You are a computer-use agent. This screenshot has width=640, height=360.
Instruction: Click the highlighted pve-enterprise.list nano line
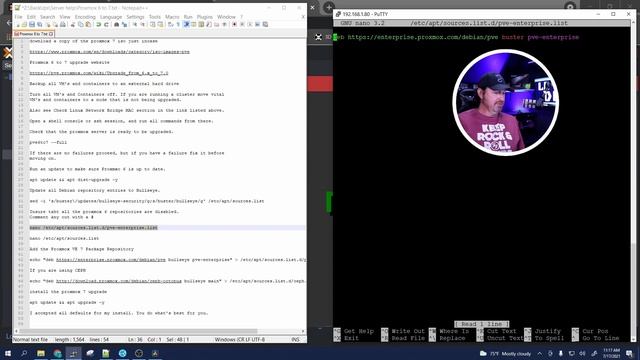point(93,228)
